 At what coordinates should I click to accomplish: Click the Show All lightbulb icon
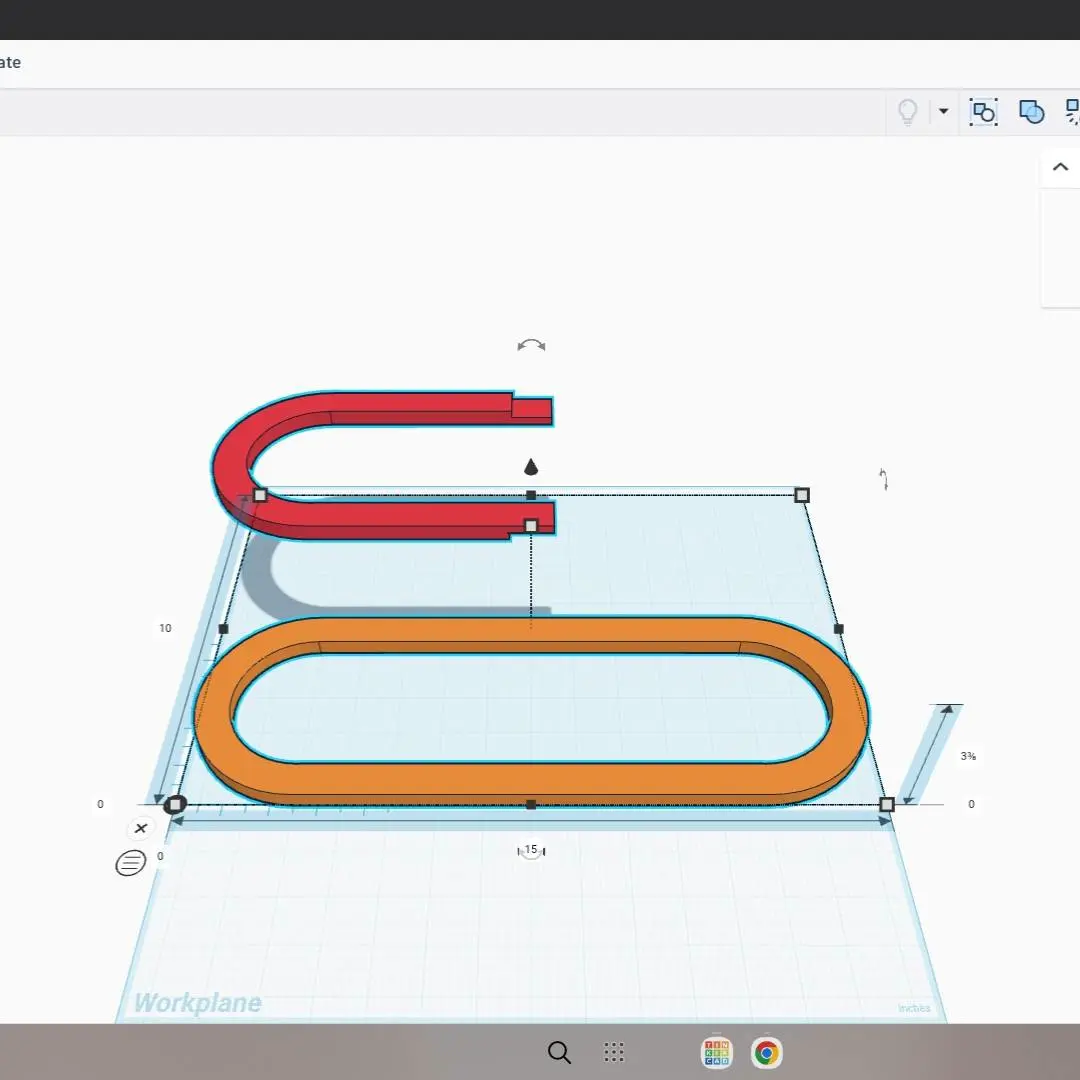908,112
